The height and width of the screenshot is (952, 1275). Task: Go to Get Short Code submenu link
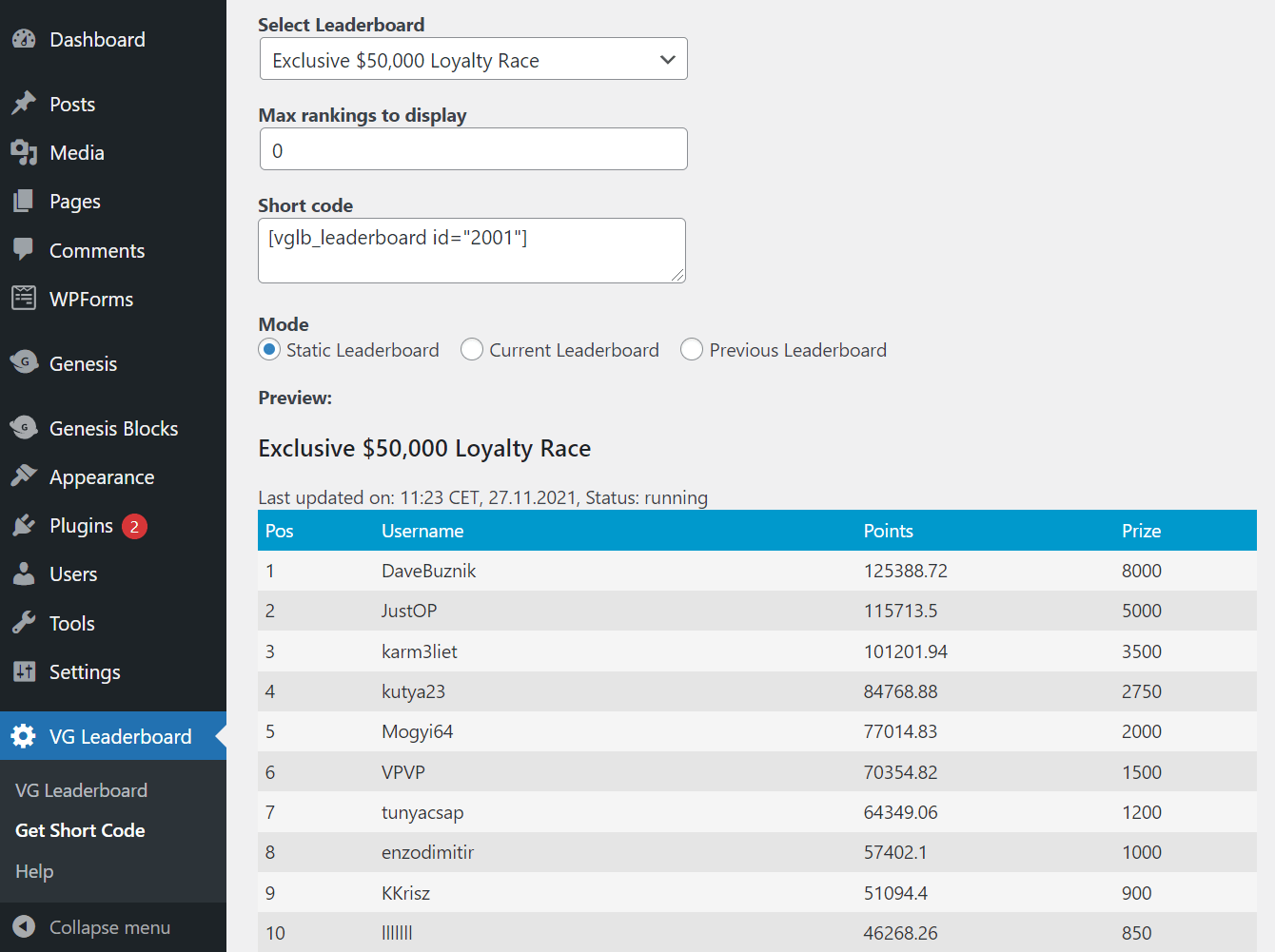point(80,830)
